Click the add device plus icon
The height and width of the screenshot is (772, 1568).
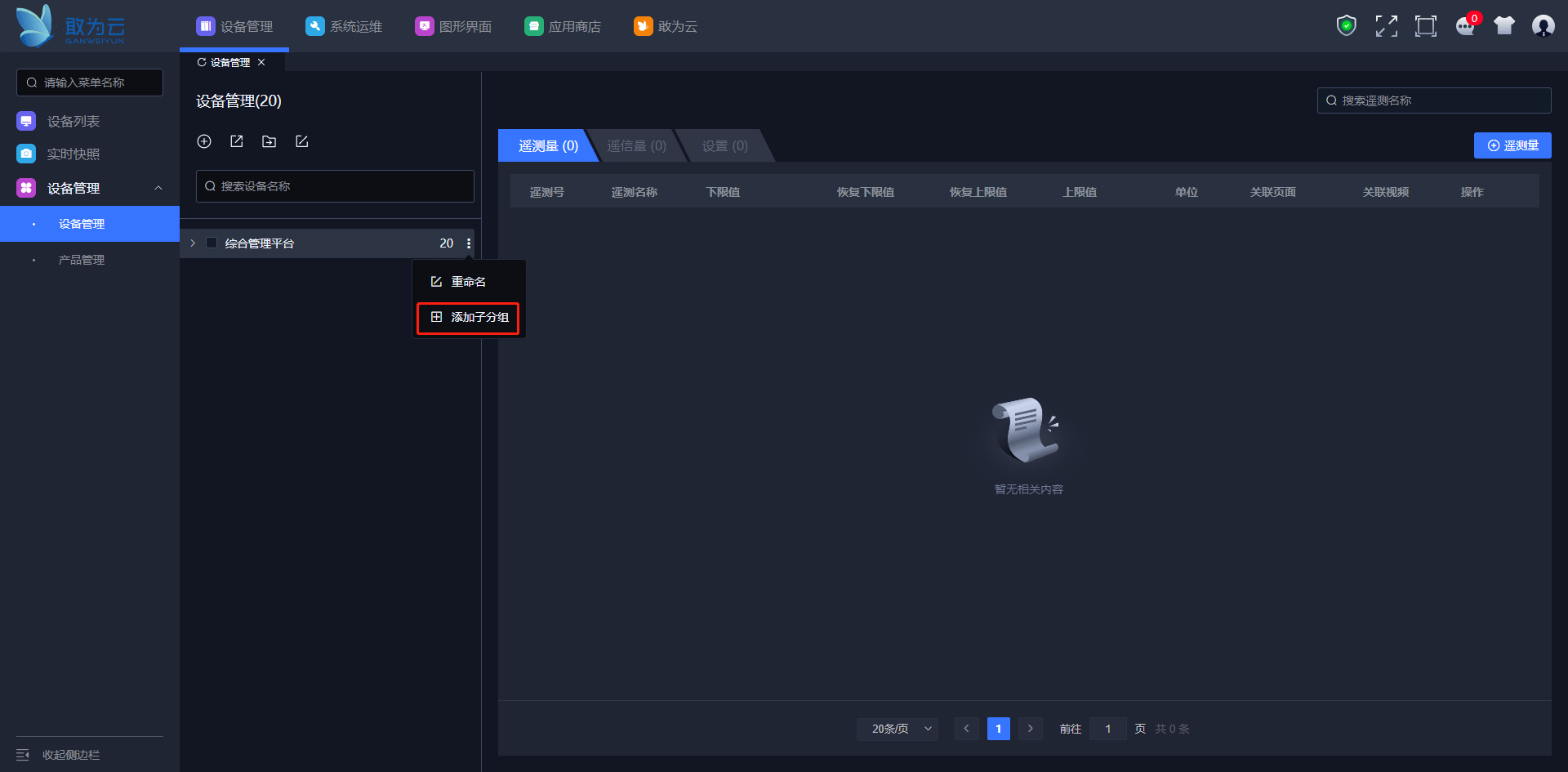tap(204, 141)
